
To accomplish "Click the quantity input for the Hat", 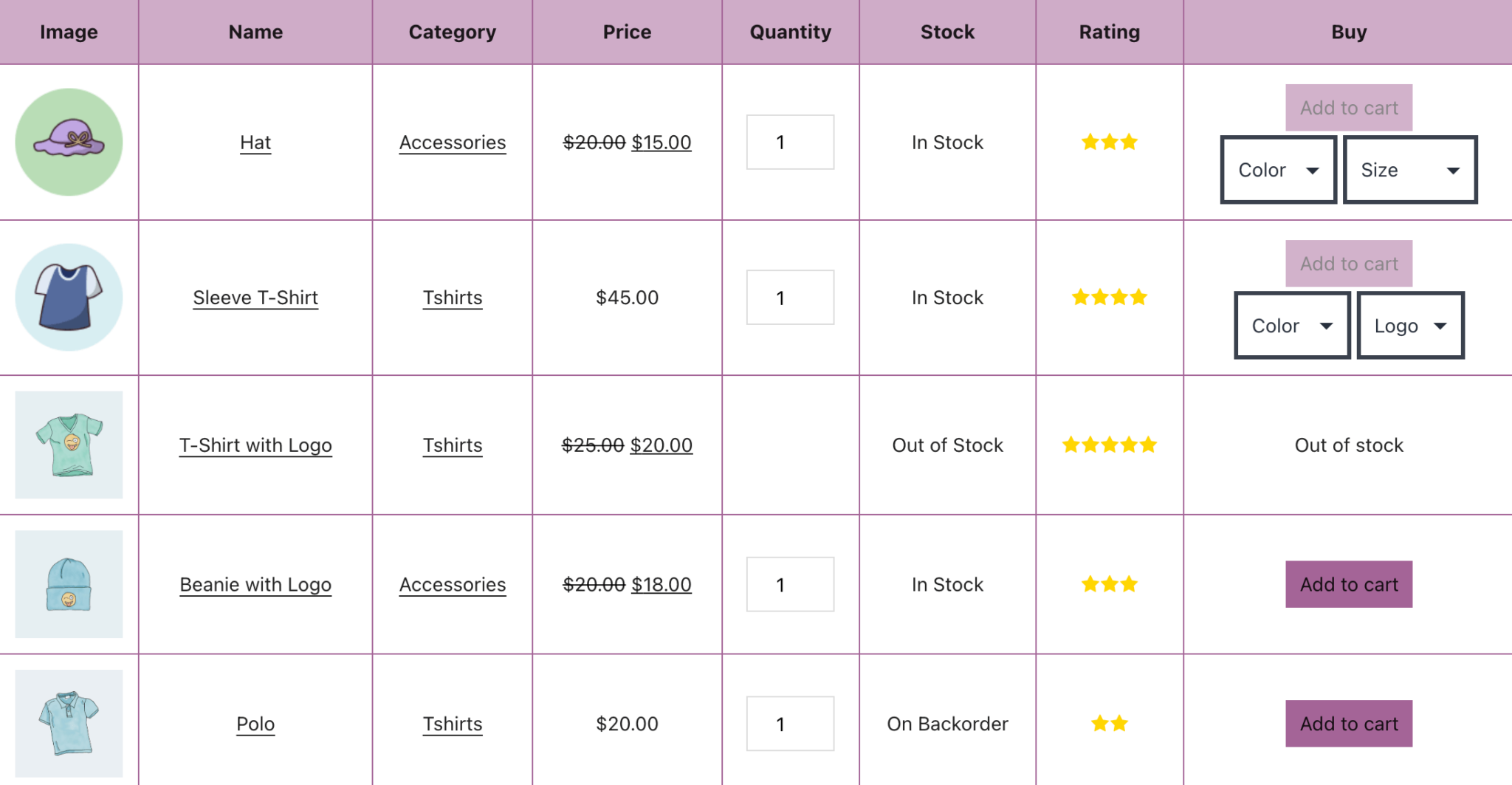I will click(790, 142).
